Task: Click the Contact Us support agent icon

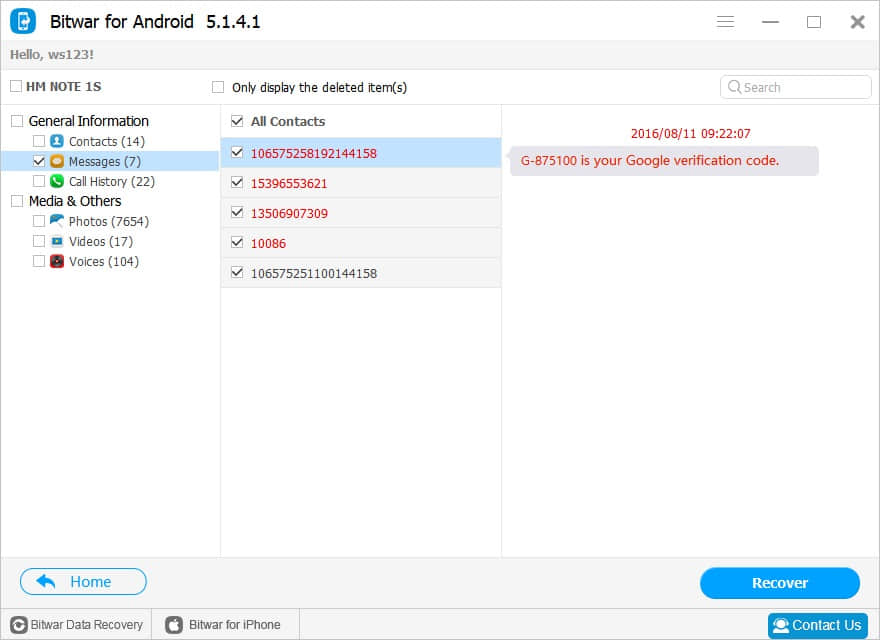Action: click(780, 625)
